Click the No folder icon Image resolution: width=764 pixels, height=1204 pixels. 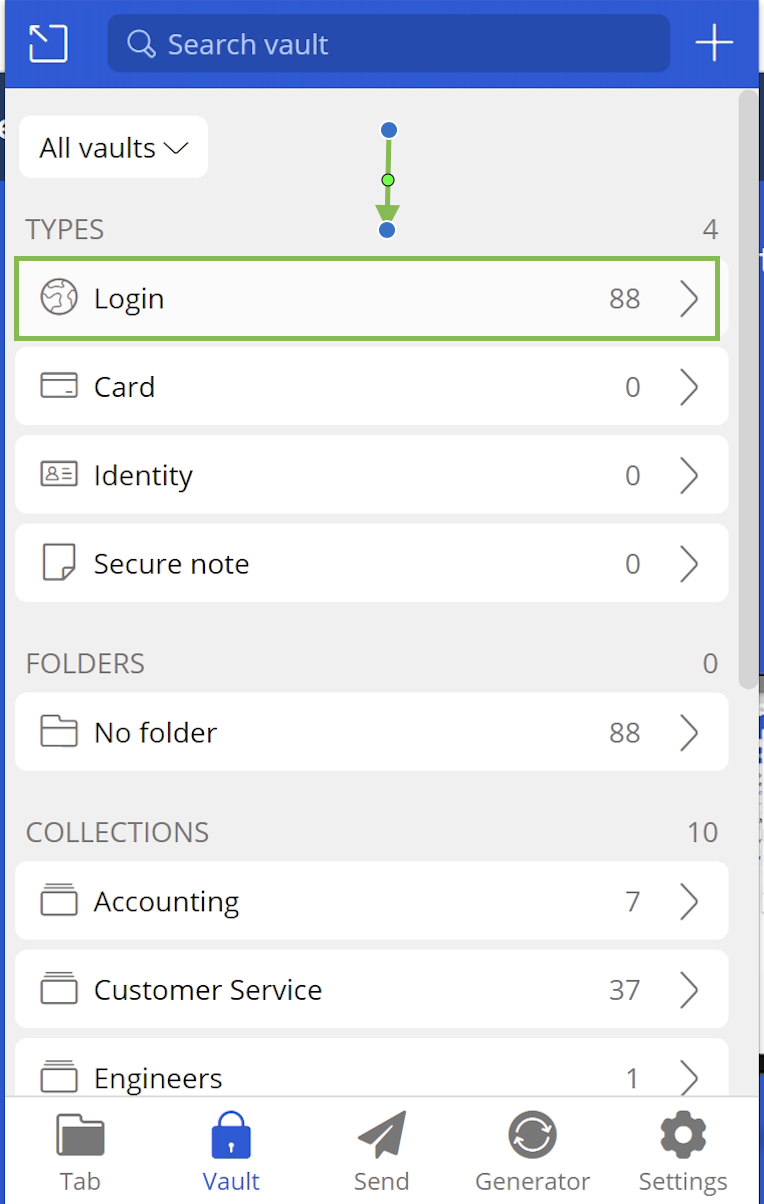[x=59, y=732]
